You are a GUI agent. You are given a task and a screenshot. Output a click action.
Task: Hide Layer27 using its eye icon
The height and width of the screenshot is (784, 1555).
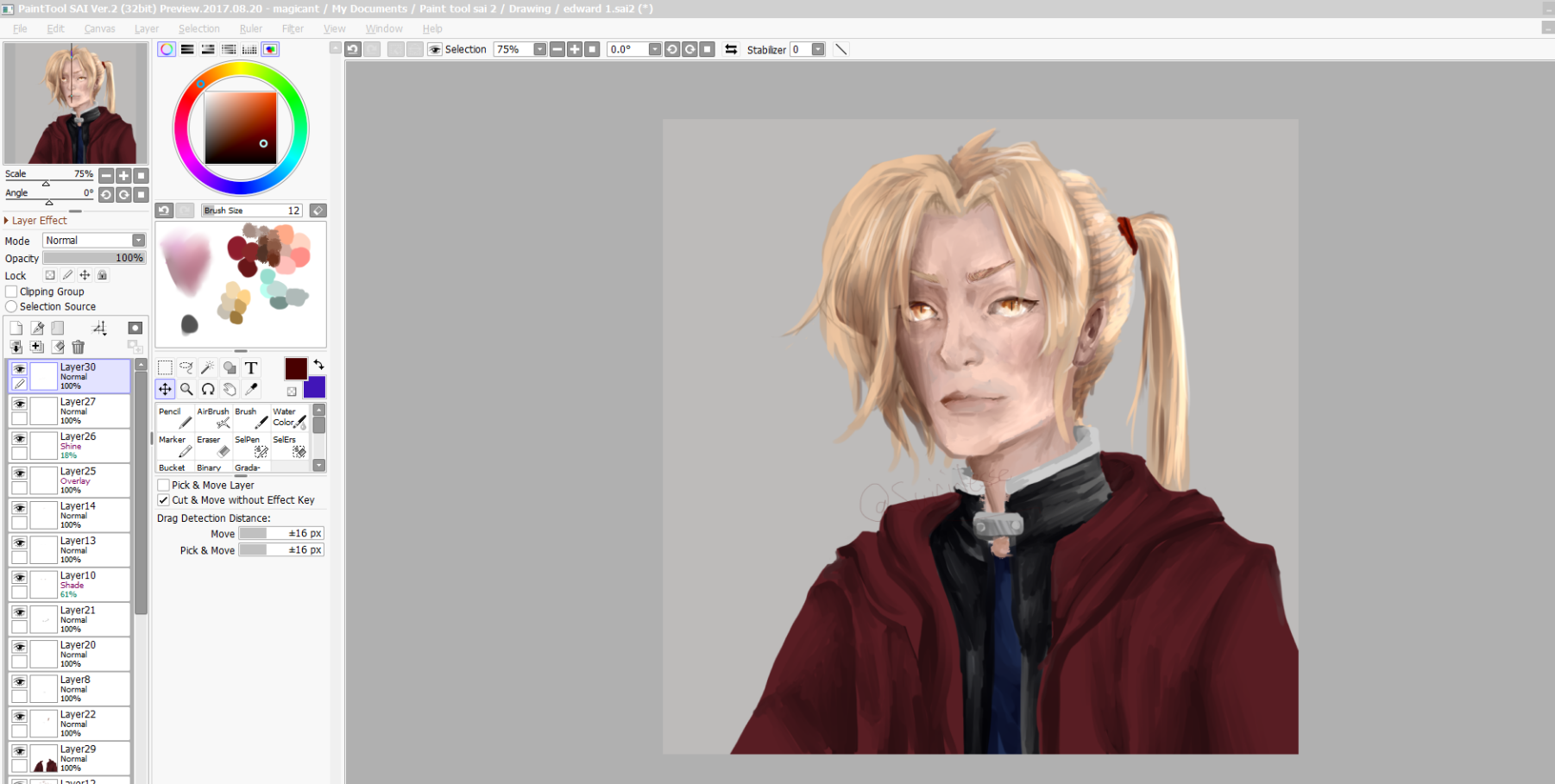pyautogui.click(x=19, y=404)
